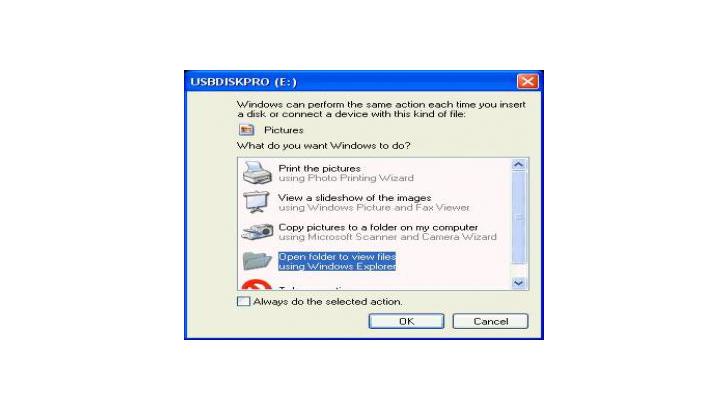Click the folder icon to open folder
728x409 pixels.
(257, 261)
